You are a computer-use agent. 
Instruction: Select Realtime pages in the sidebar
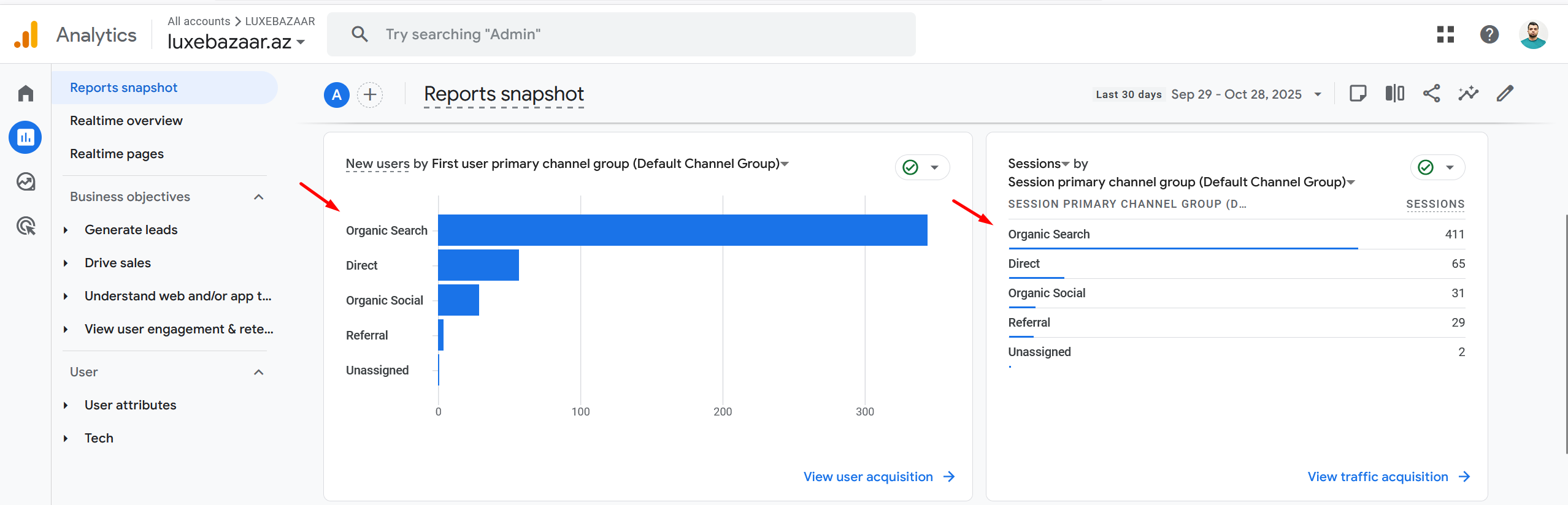[117, 154]
